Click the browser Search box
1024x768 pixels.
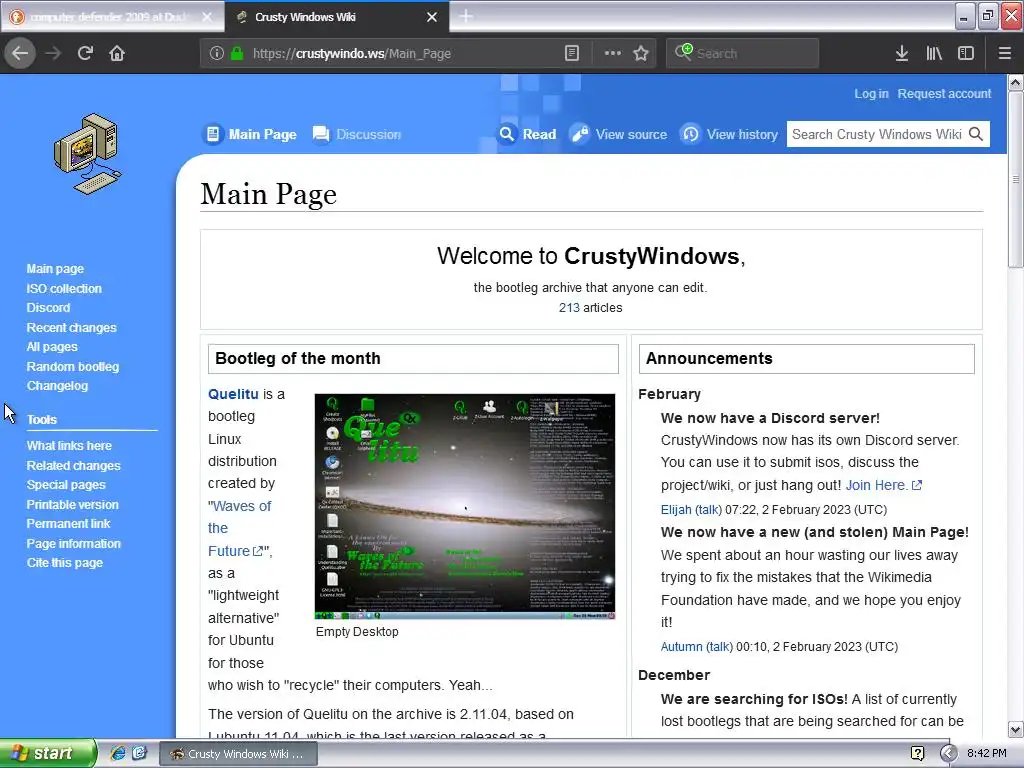point(743,54)
